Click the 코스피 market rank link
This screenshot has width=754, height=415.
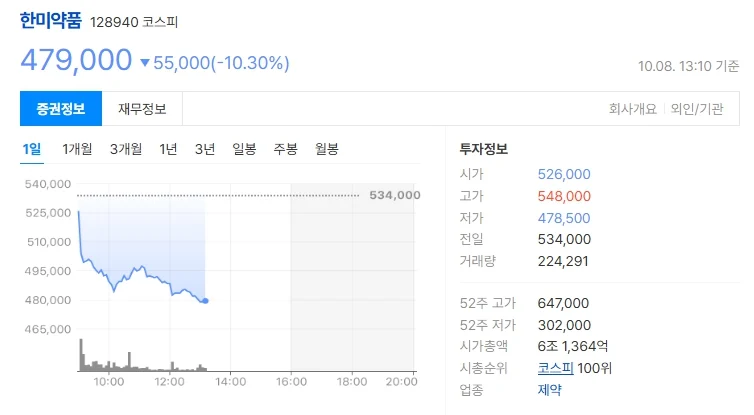[x=555, y=368]
